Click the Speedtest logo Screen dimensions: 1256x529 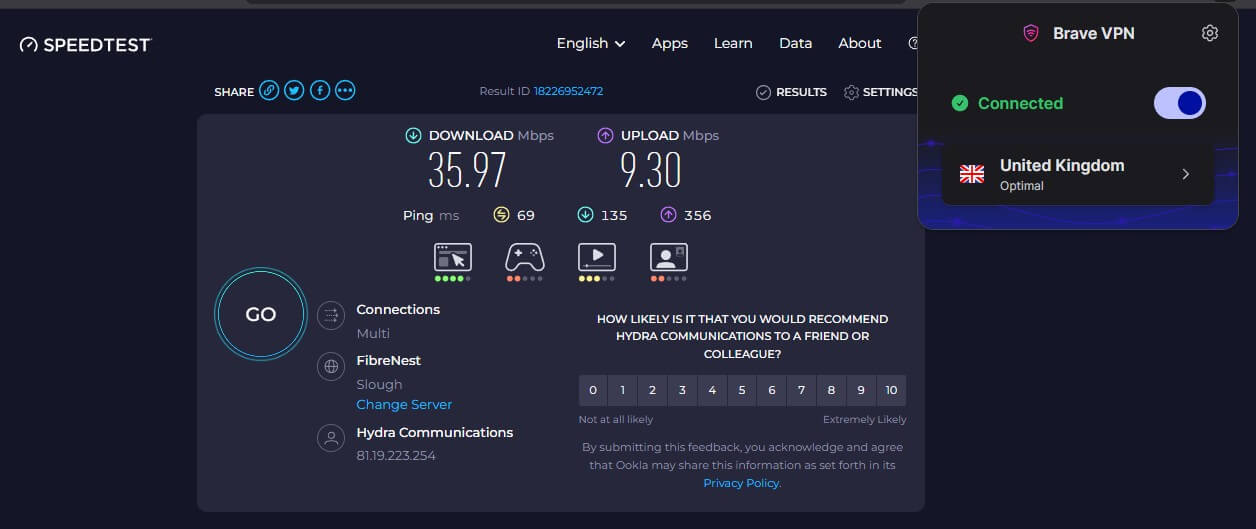86,44
